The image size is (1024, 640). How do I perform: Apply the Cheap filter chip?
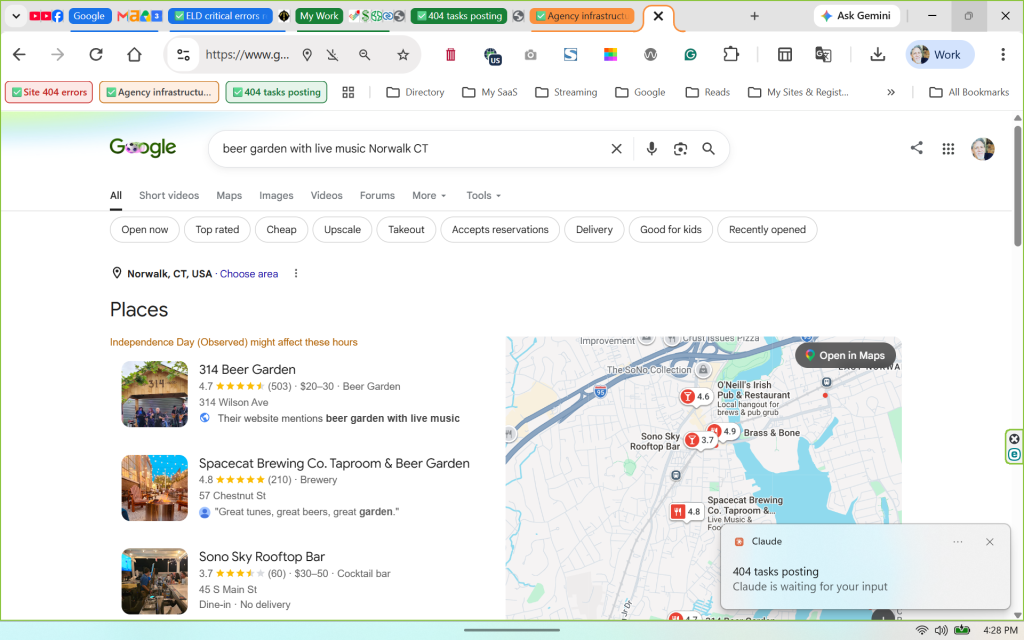281,230
